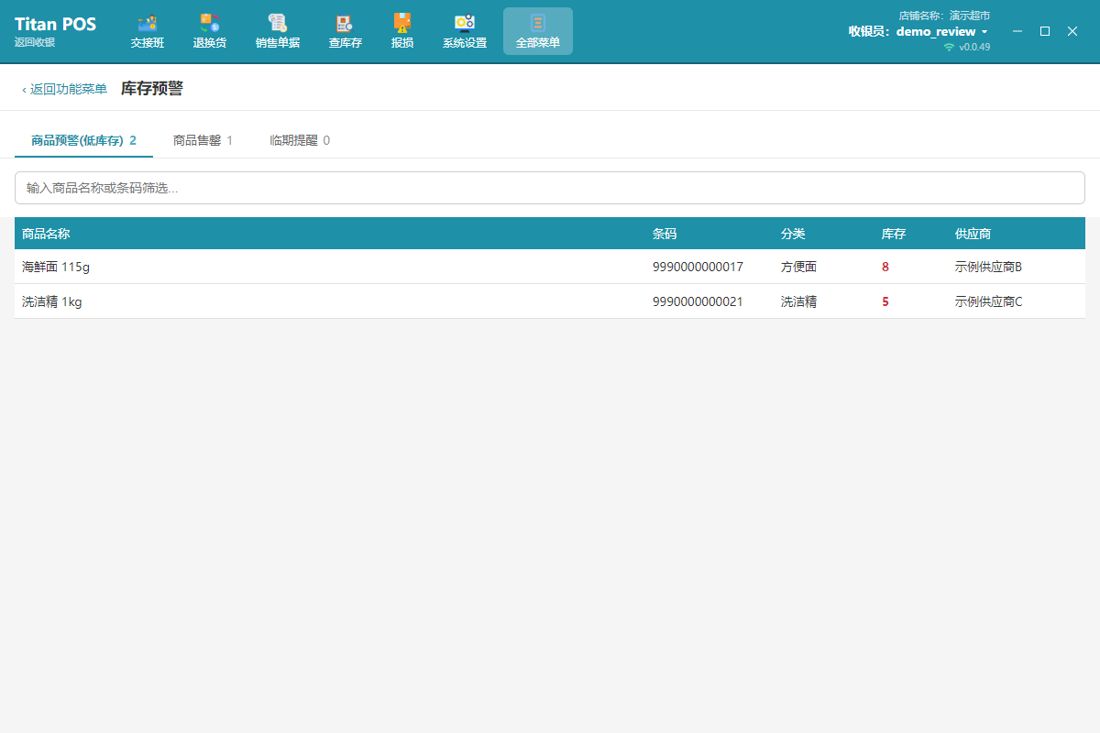Screen dimensions: 1100x733
Task: Open the 全部菜单 all menus icon
Action: click(x=538, y=32)
